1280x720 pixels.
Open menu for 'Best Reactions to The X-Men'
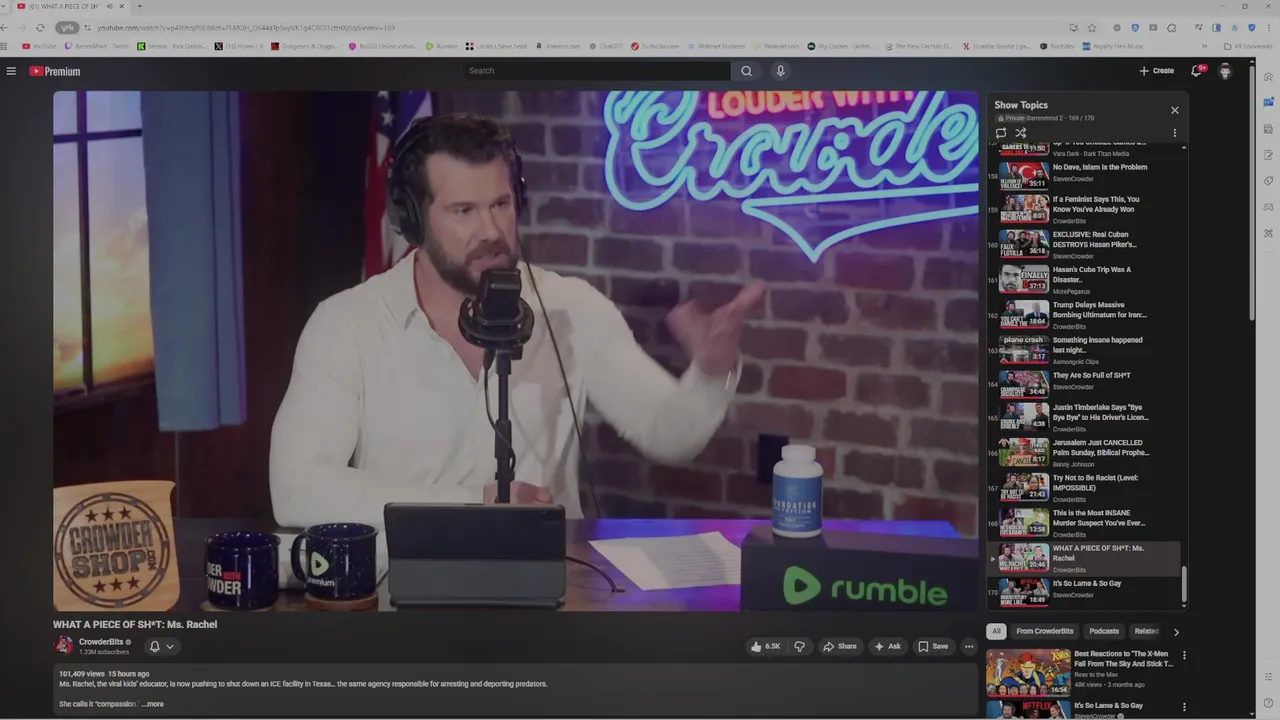pyautogui.click(x=1184, y=656)
